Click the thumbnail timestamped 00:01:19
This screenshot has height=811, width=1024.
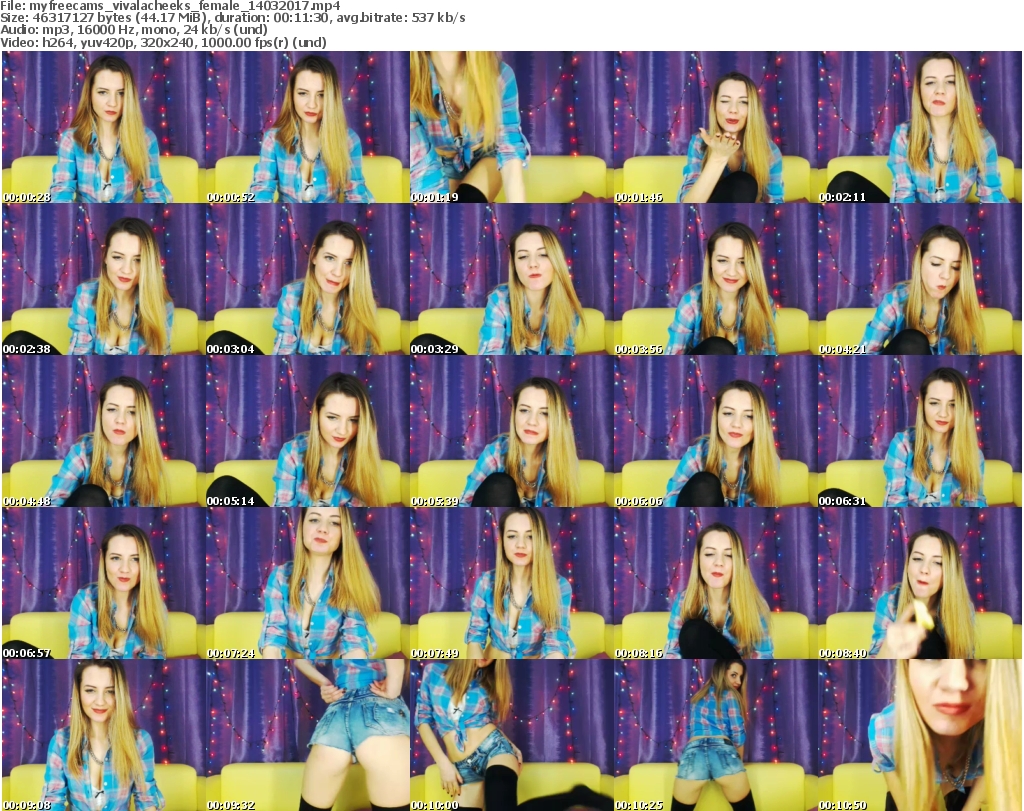511,127
